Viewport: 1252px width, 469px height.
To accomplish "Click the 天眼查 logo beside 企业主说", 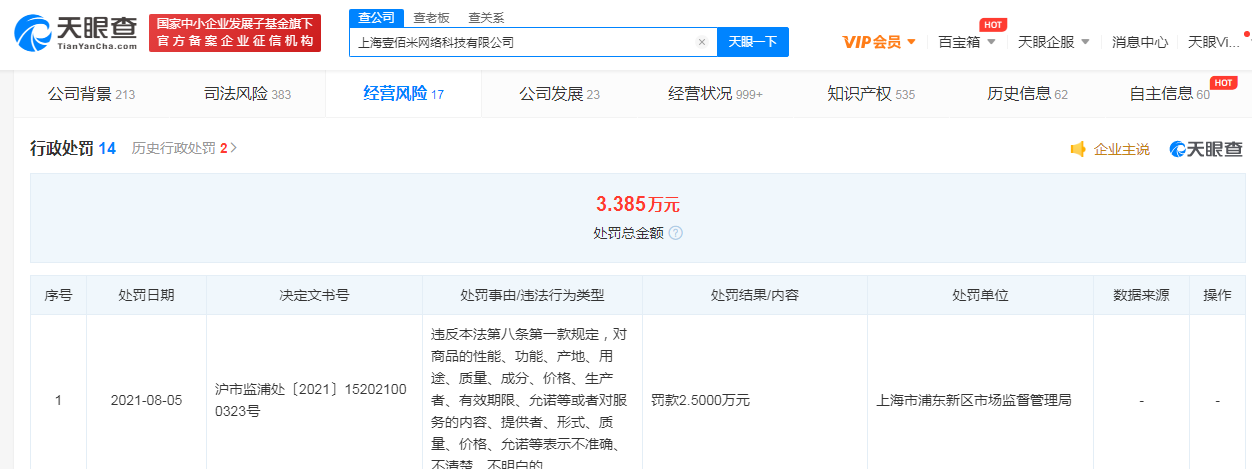I will coord(1206,149).
